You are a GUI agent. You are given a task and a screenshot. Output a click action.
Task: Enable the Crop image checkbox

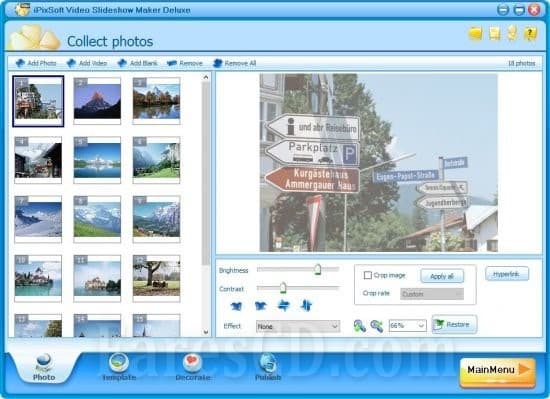[368, 275]
